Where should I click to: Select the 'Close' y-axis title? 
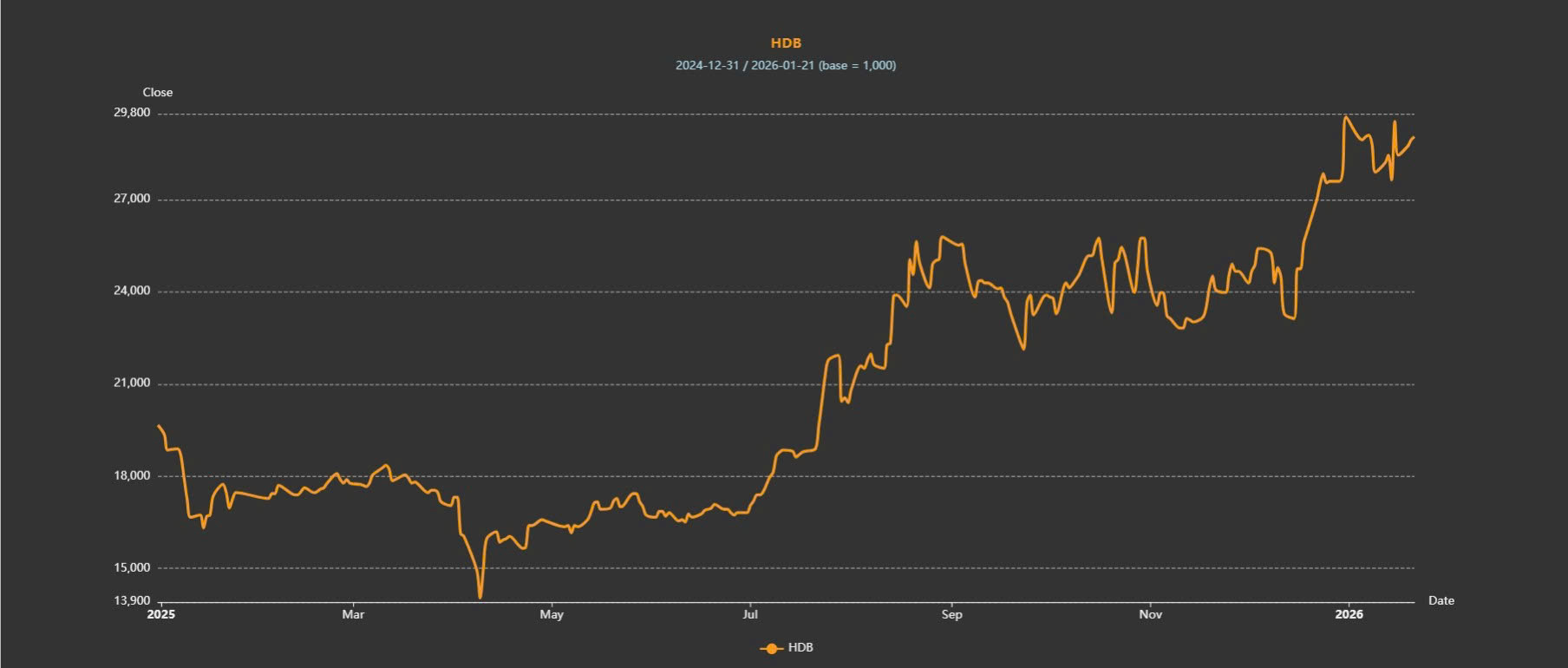[x=158, y=93]
